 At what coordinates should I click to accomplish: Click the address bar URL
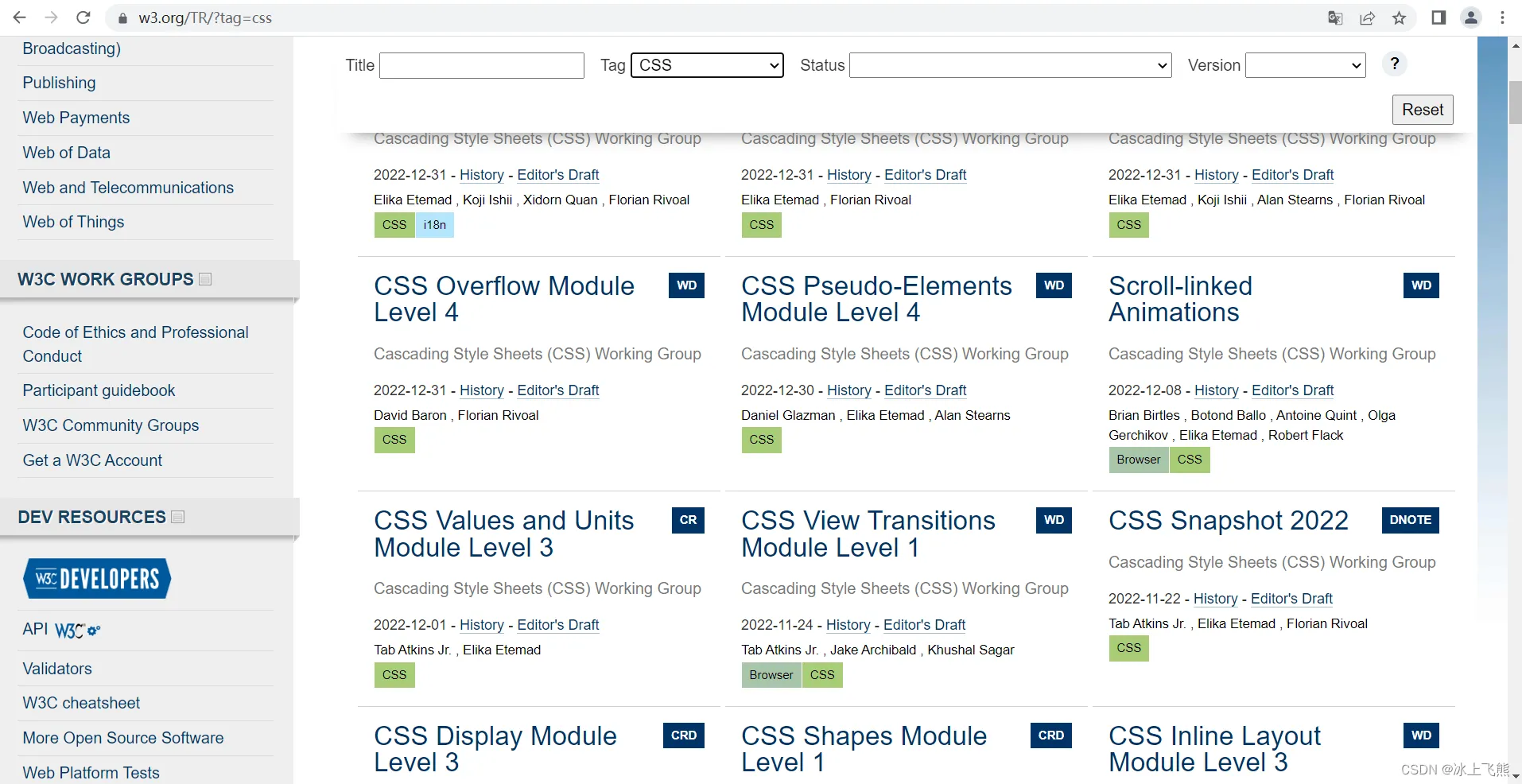[x=205, y=17]
